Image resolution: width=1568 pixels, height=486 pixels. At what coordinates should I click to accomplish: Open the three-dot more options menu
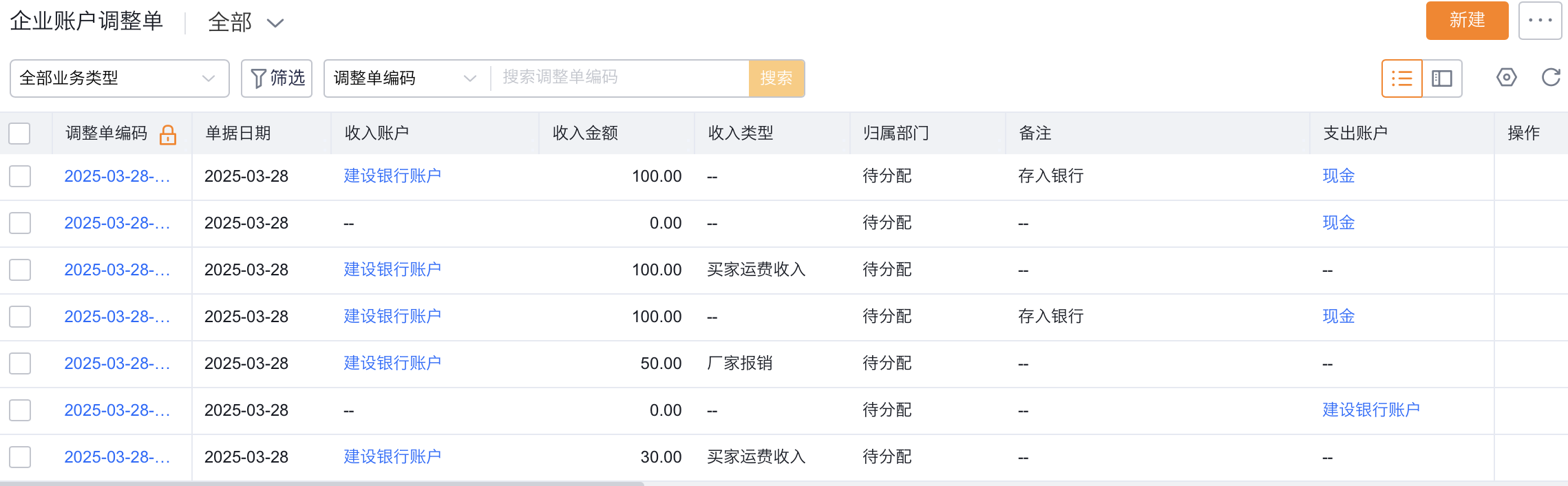tap(1540, 21)
